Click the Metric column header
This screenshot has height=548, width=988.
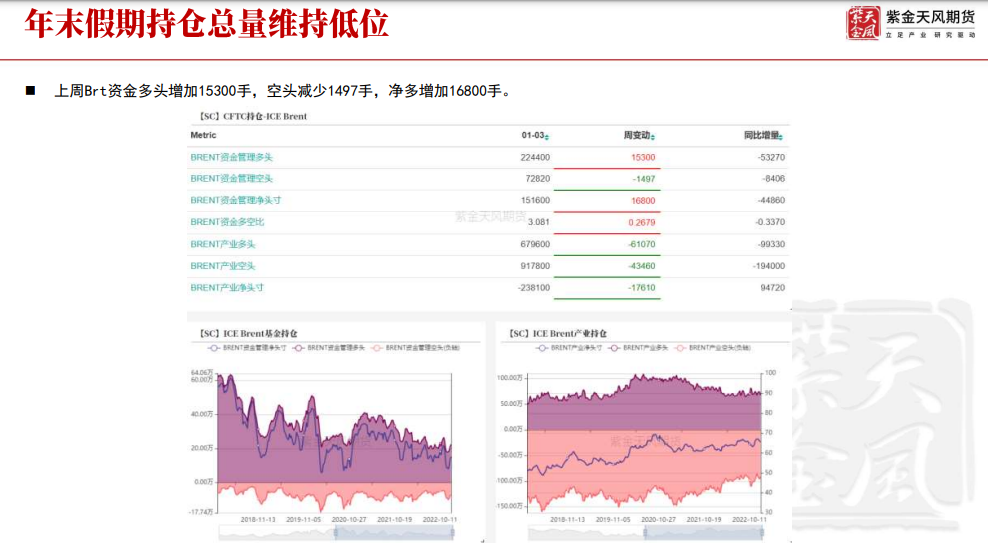click(204, 135)
